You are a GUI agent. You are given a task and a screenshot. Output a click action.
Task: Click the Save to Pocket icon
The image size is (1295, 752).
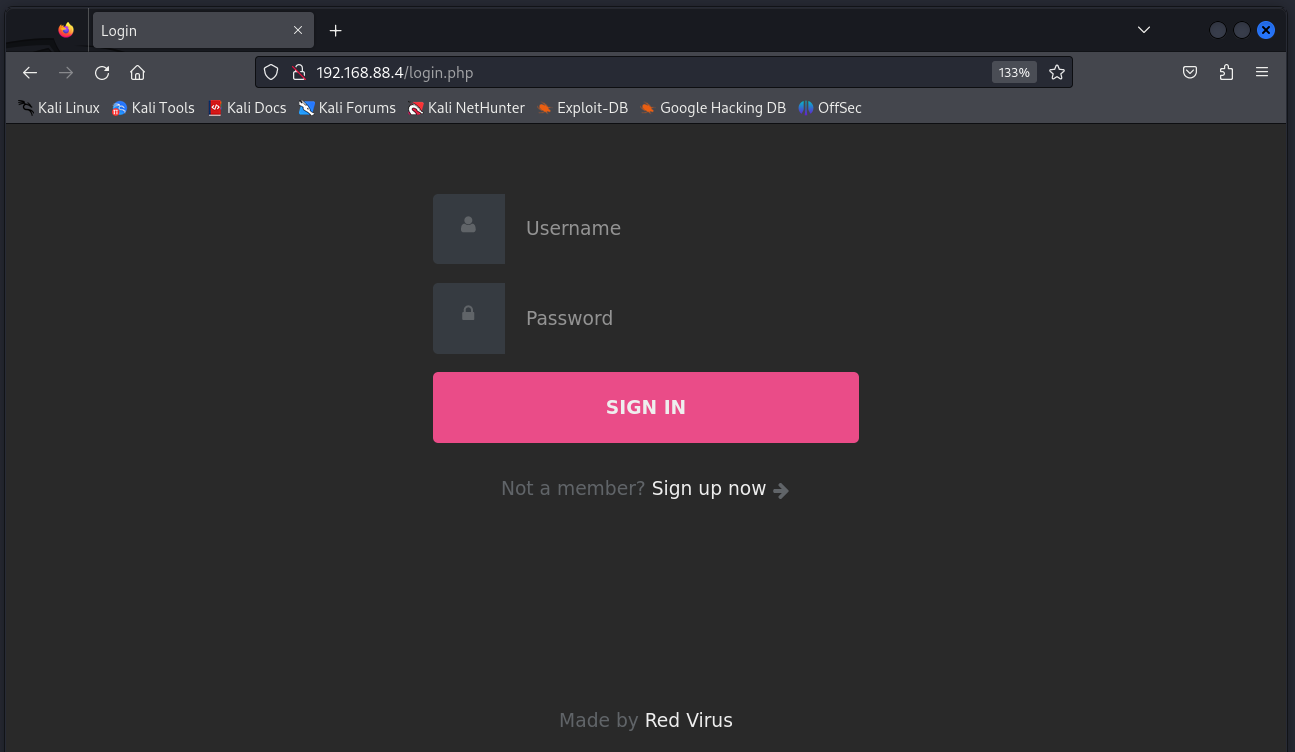[1190, 72]
